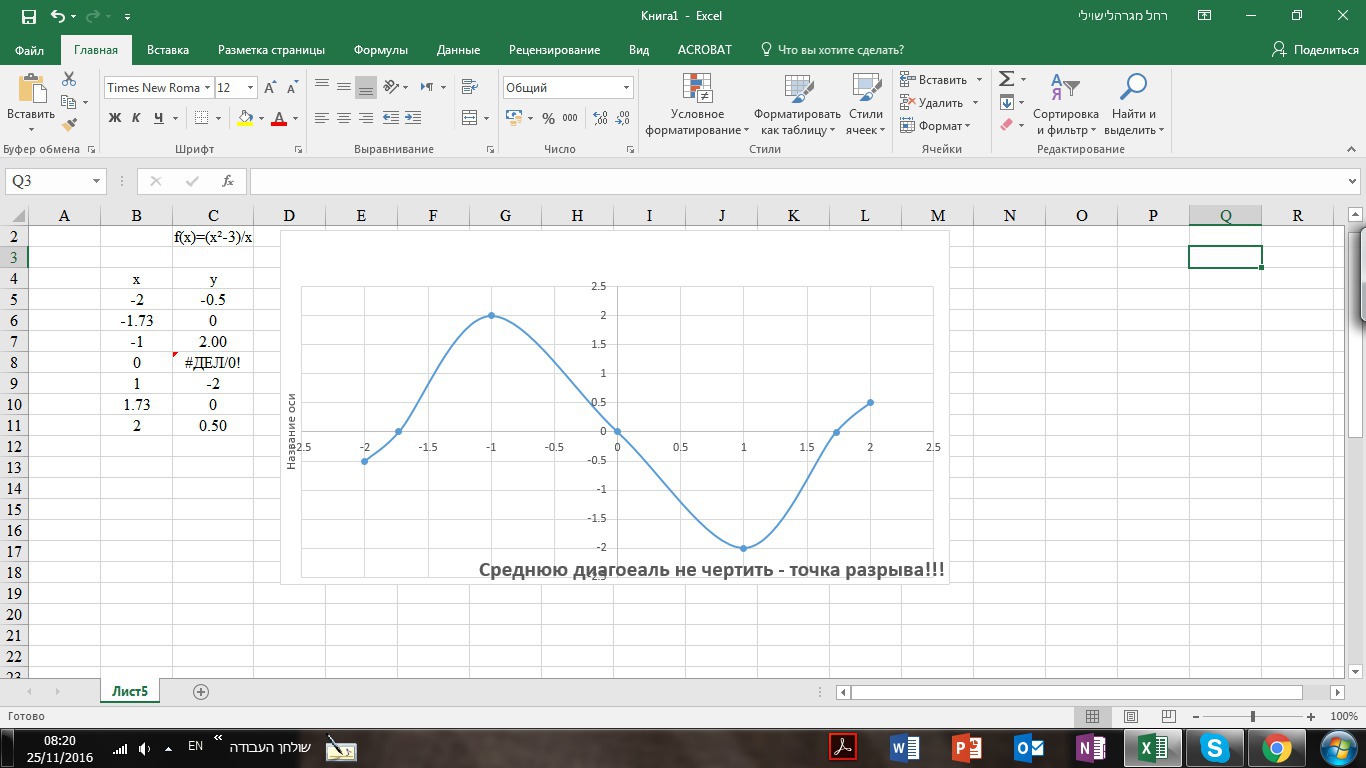The image size is (1366, 768).
Task: Apply percent style to the cell
Action: pyautogui.click(x=548, y=118)
